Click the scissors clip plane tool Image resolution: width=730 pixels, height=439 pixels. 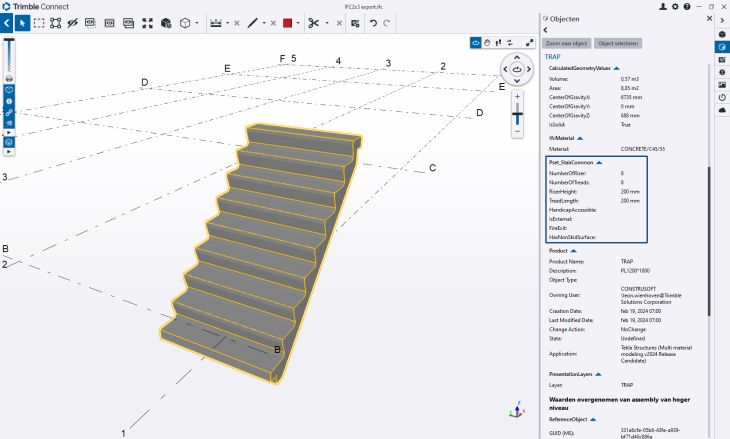[x=313, y=22]
